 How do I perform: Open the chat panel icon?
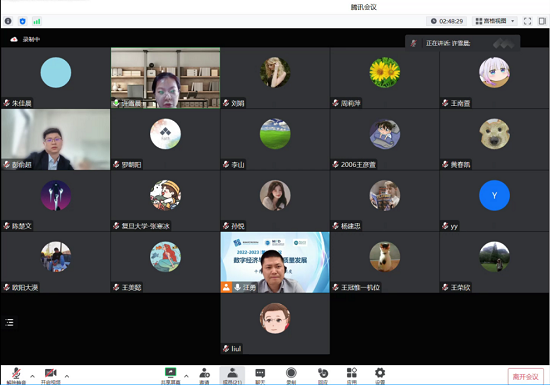260,376
